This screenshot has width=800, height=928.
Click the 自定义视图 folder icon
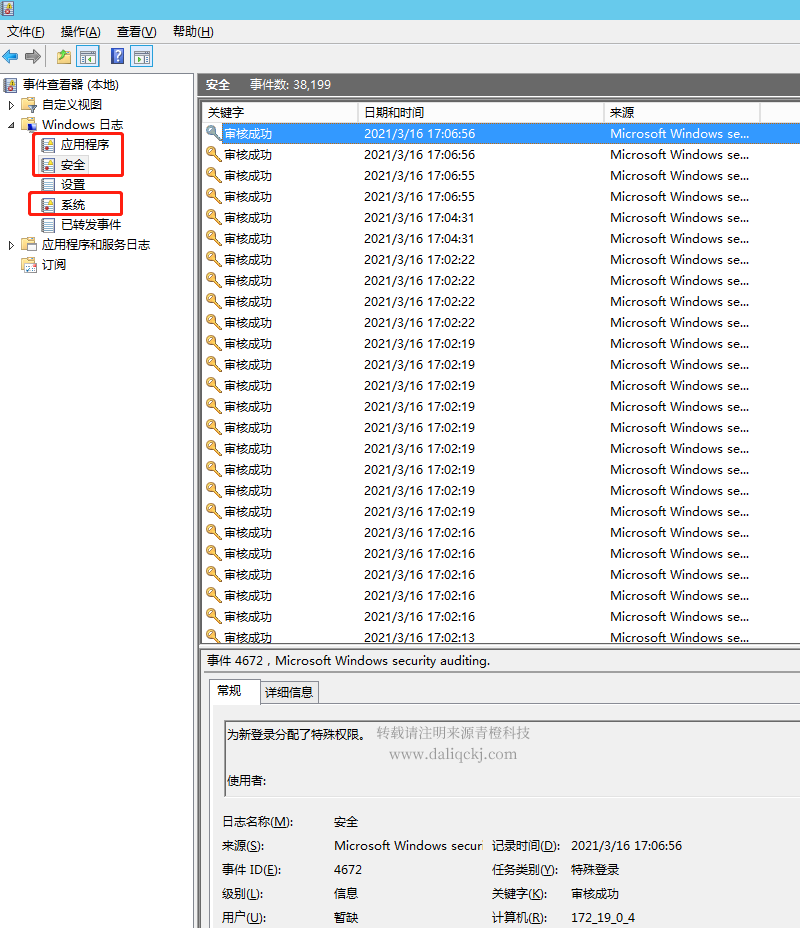click(x=29, y=105)
